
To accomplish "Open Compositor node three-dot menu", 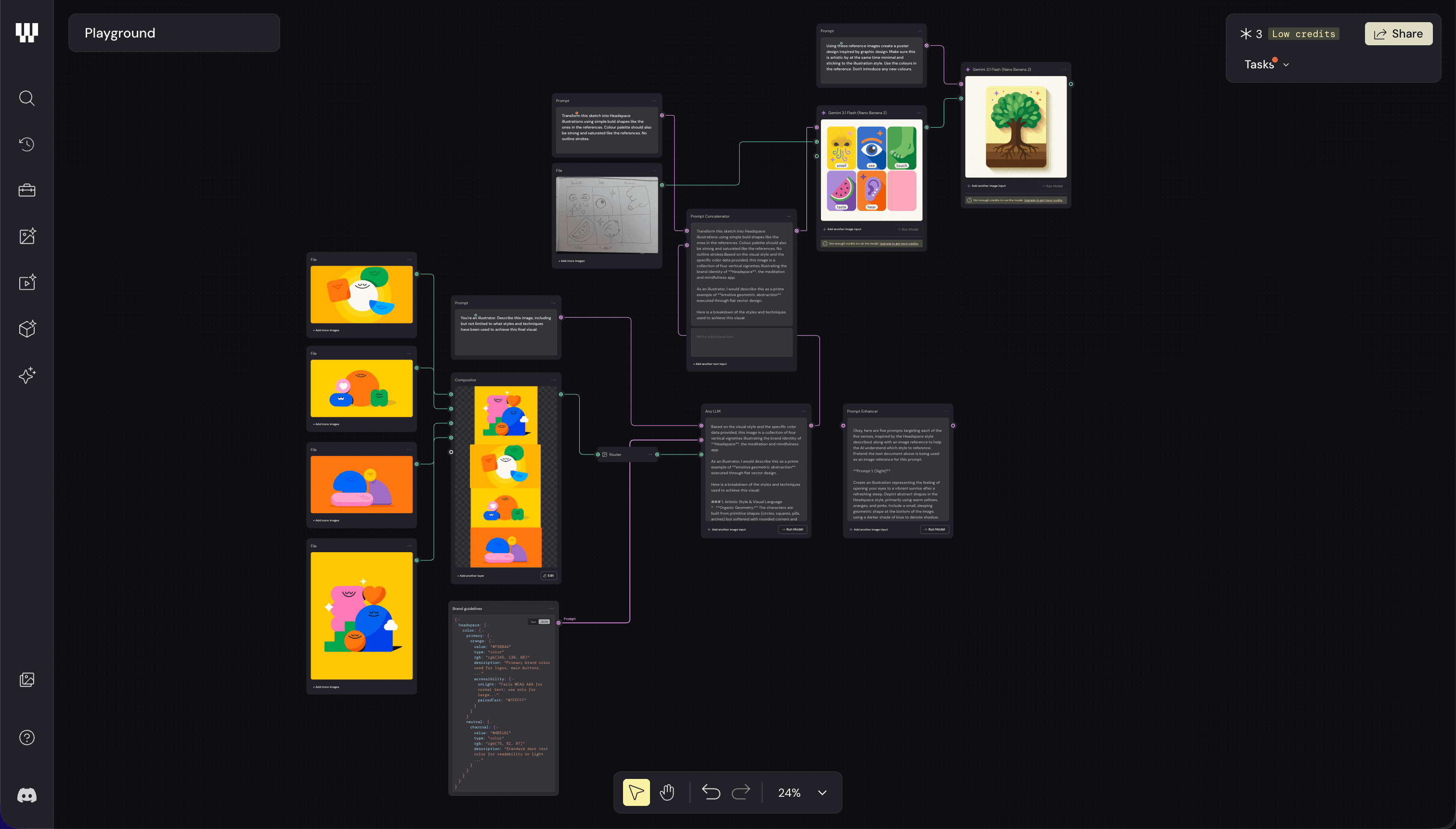I will pos(554,380).
